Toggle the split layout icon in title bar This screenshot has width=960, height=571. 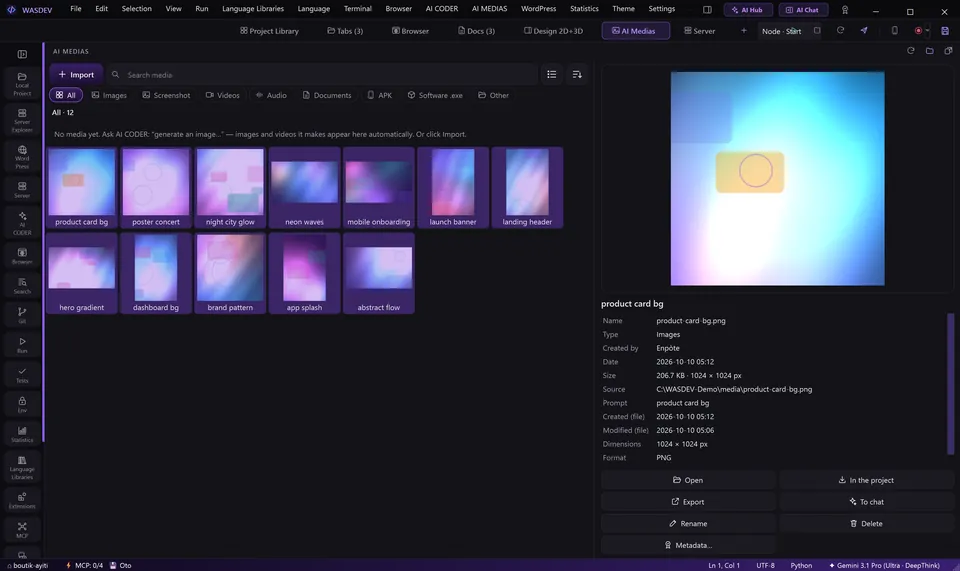[x=707, y=10]
